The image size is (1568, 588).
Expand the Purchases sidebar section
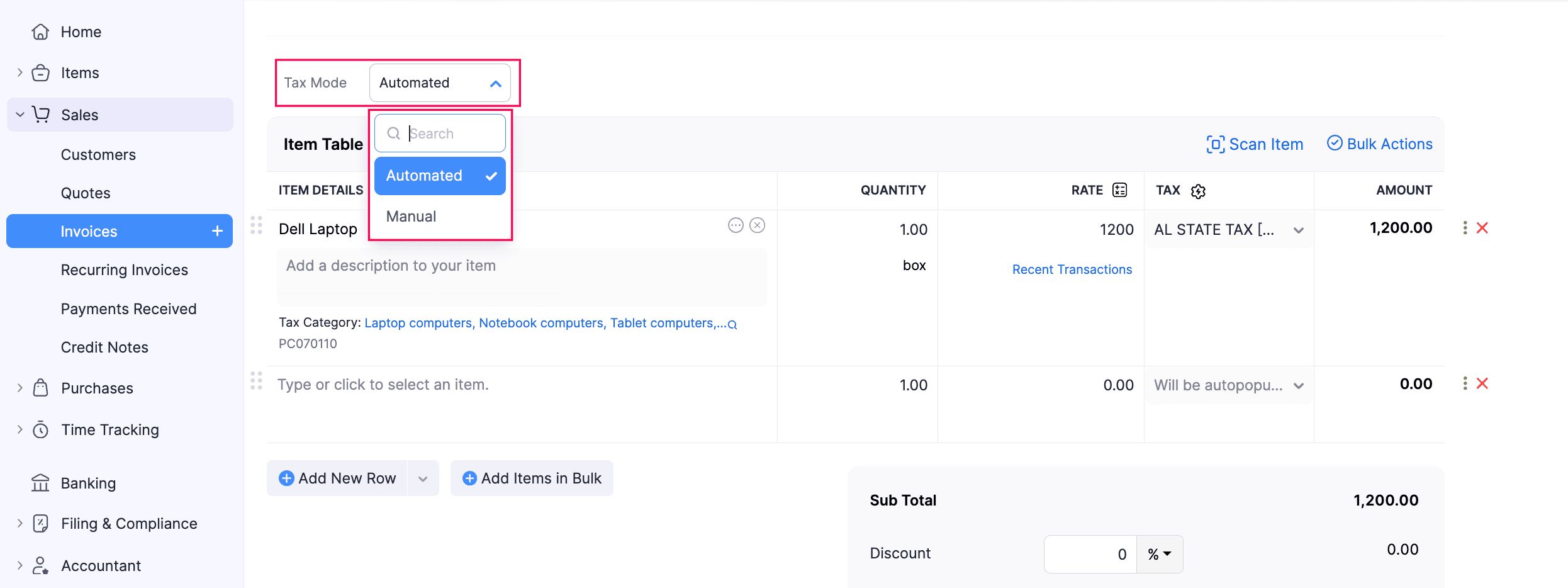click(x=20, y=388)
